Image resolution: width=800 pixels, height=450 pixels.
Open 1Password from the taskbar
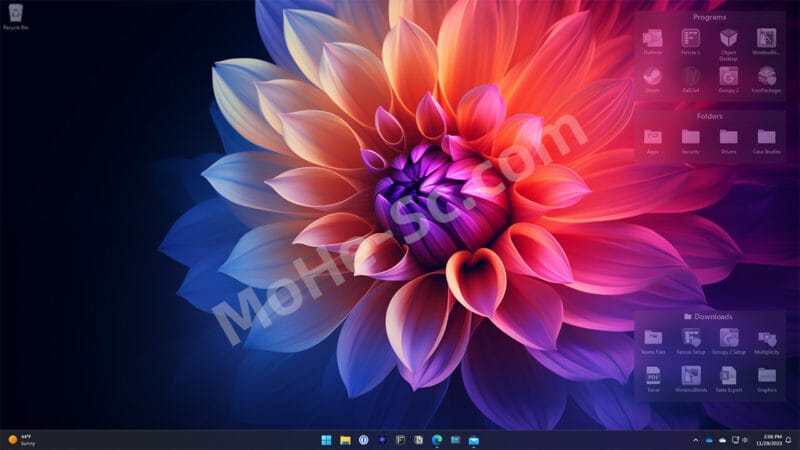(363, 440)
